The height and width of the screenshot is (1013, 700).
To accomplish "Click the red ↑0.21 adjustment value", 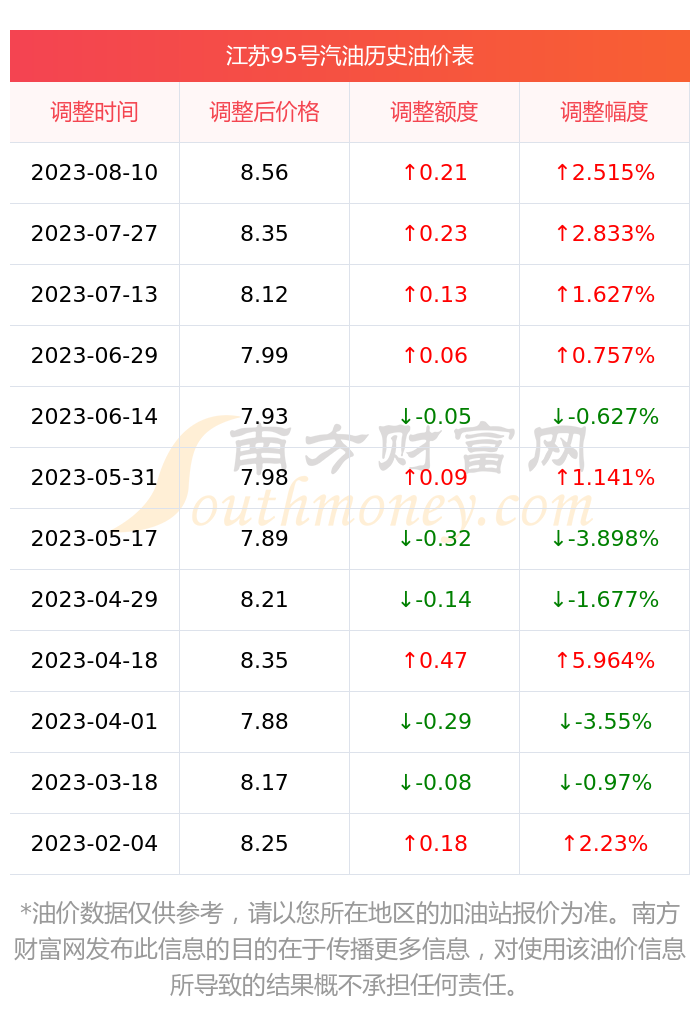I will pos(435,172).
